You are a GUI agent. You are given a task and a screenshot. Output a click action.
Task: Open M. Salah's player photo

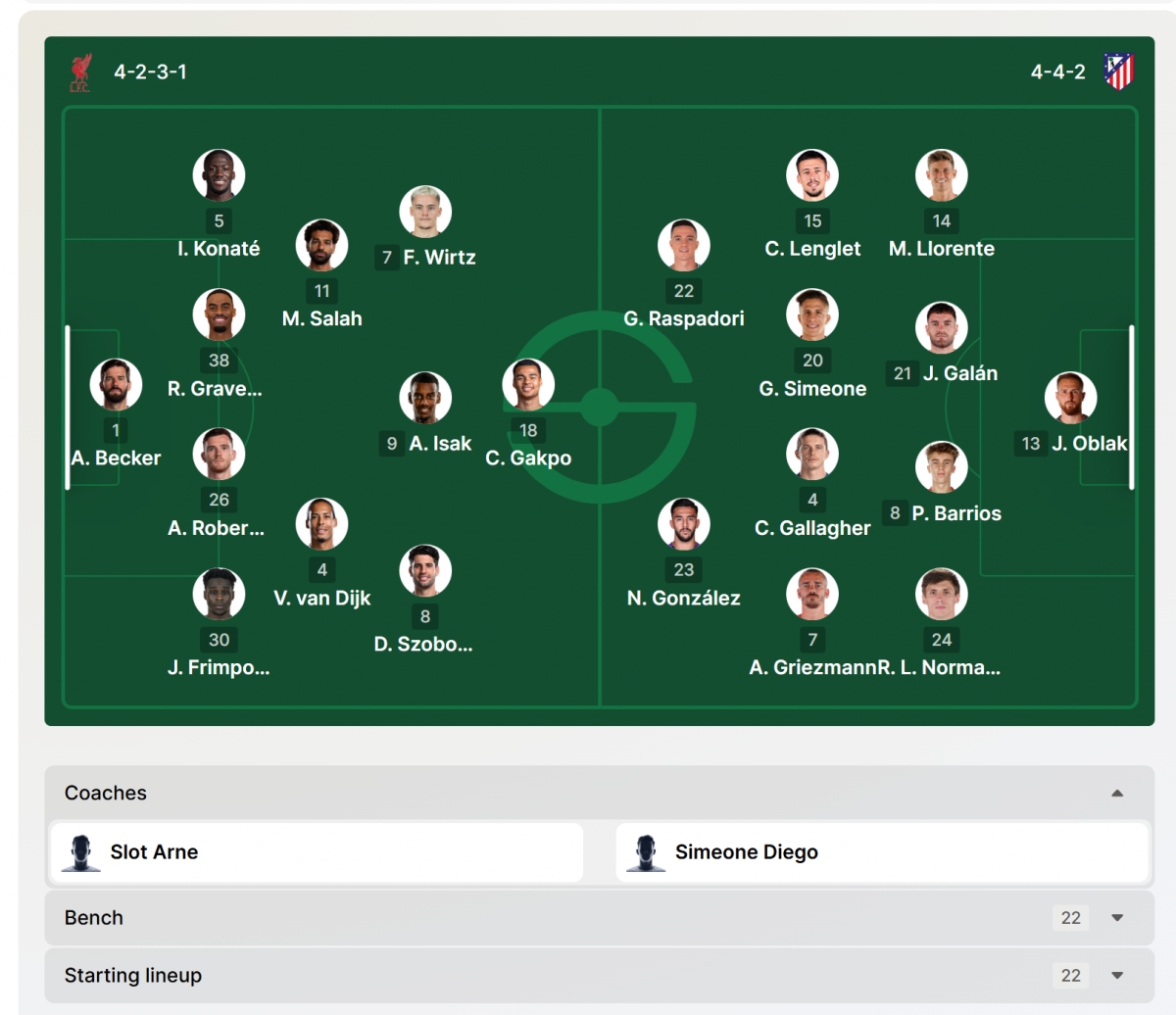pyautogui.click(x=322, y=245)
